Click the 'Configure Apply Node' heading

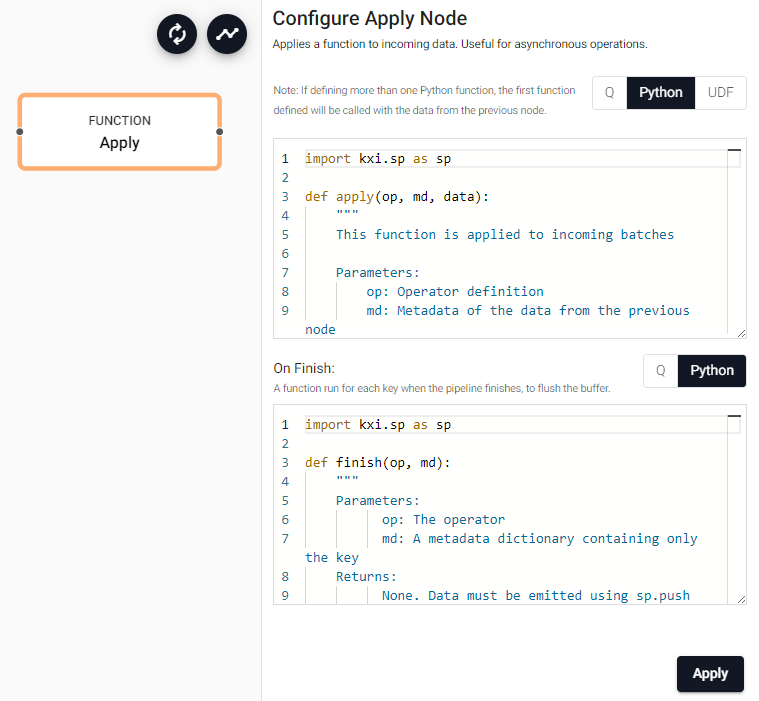370,18
